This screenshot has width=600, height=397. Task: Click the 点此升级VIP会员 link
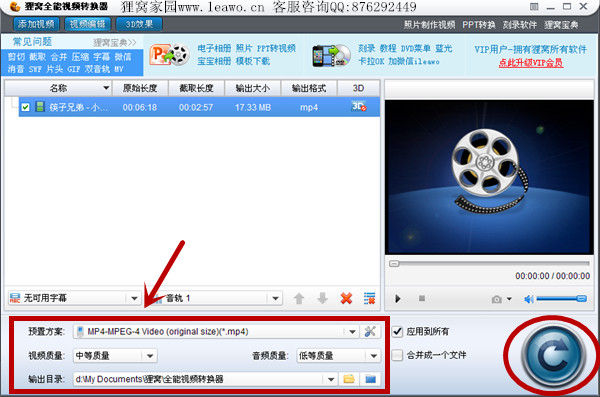[x=531, y=63]
